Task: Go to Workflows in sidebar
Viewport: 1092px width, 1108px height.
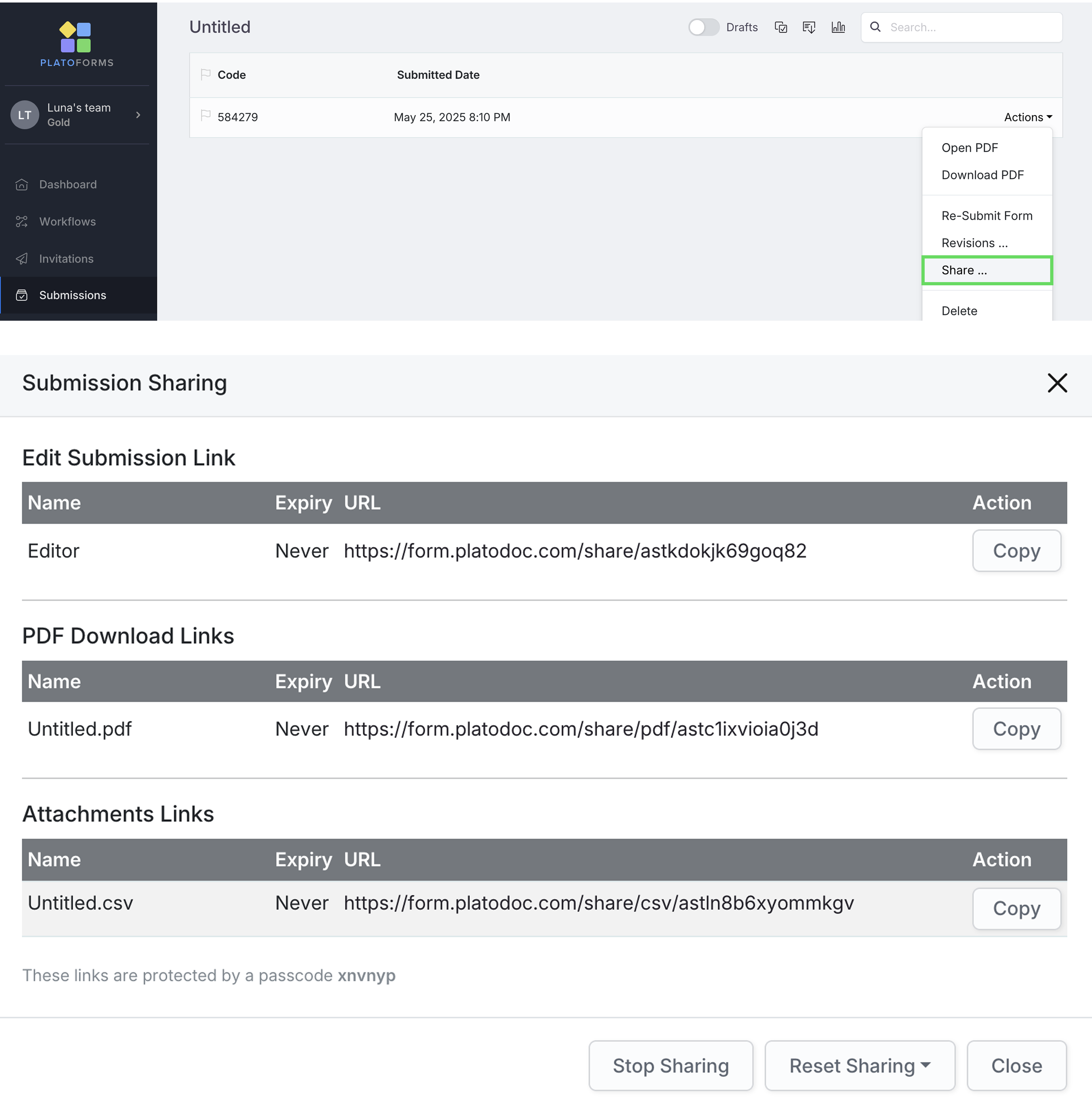Action: click(67, 221)
